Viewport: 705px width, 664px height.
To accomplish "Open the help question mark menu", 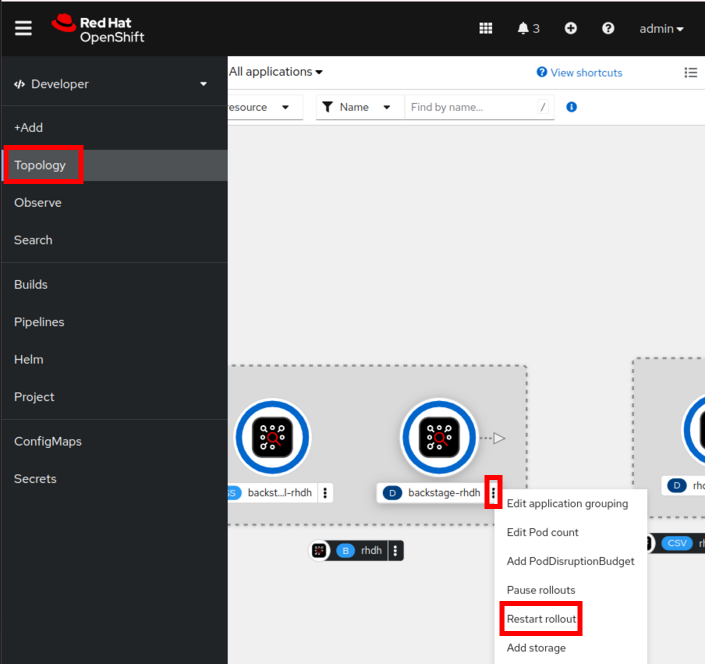I will [608, 28].
